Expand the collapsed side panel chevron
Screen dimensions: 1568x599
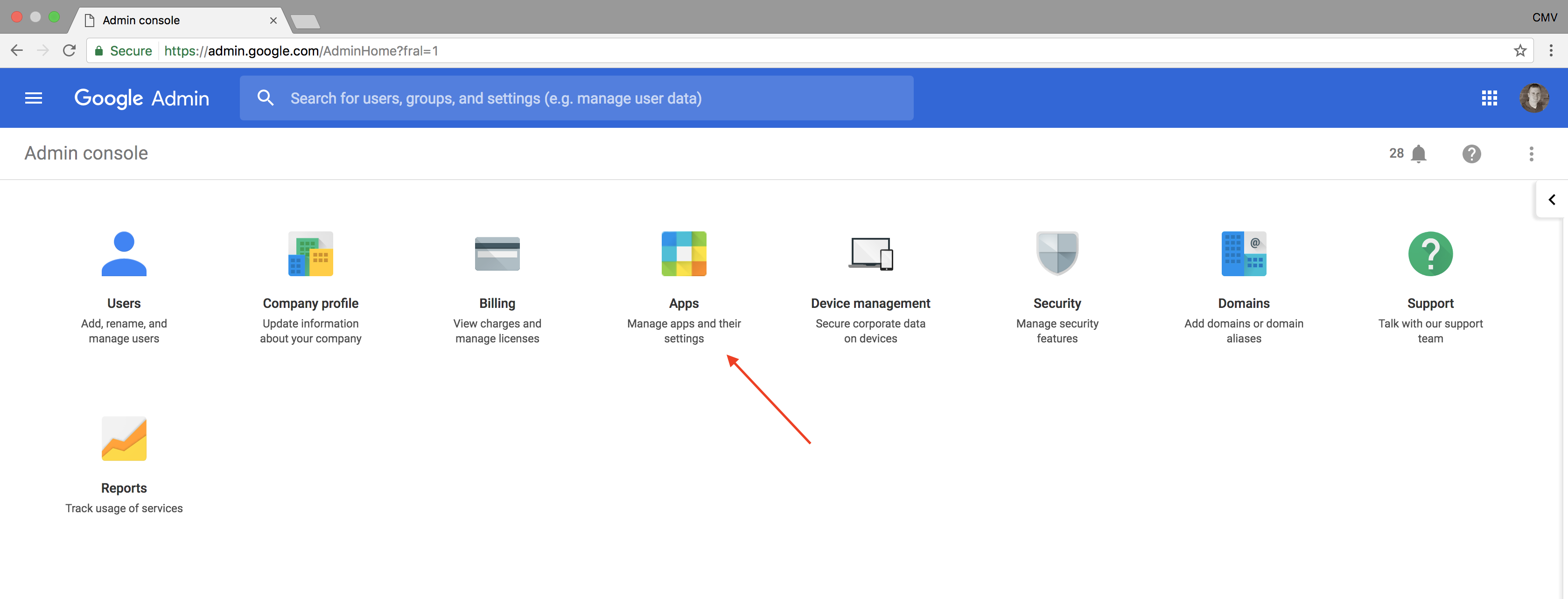(1552, 200)
